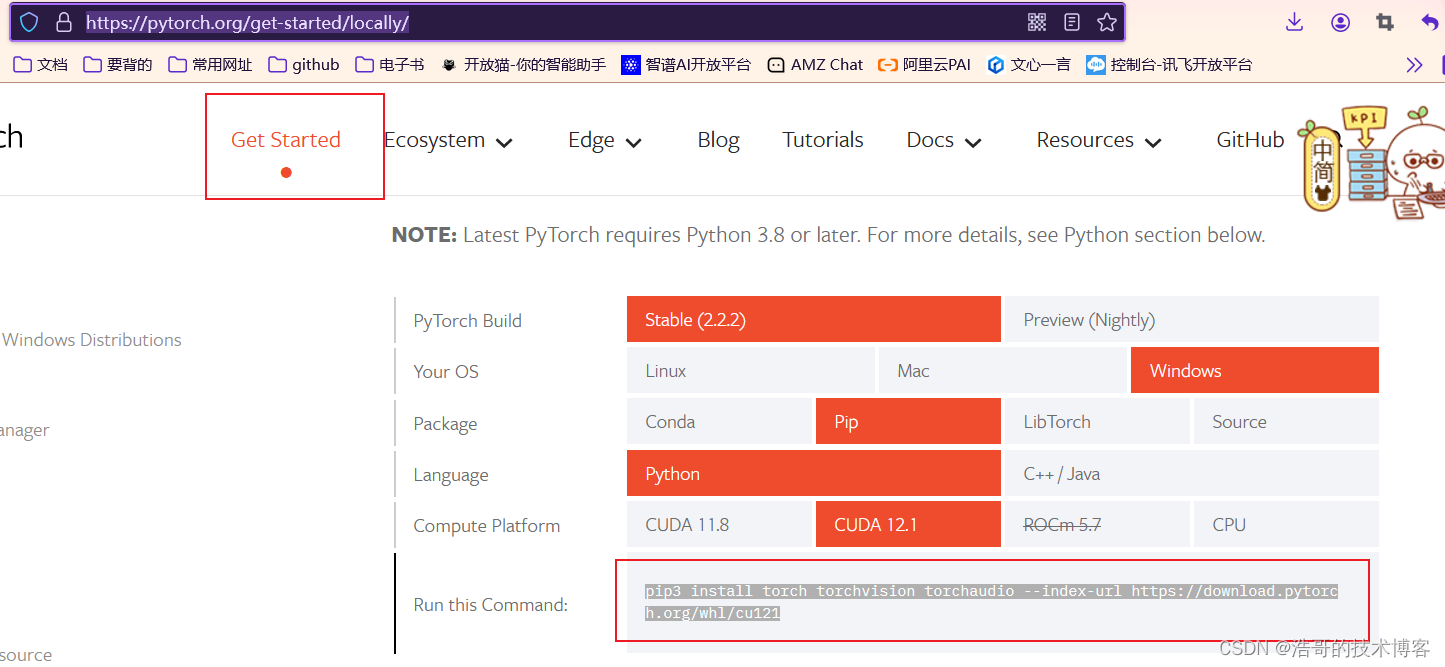Choose Mac as your OS
Viewport: 1445px width, 667px height.
click(1003, 370)
